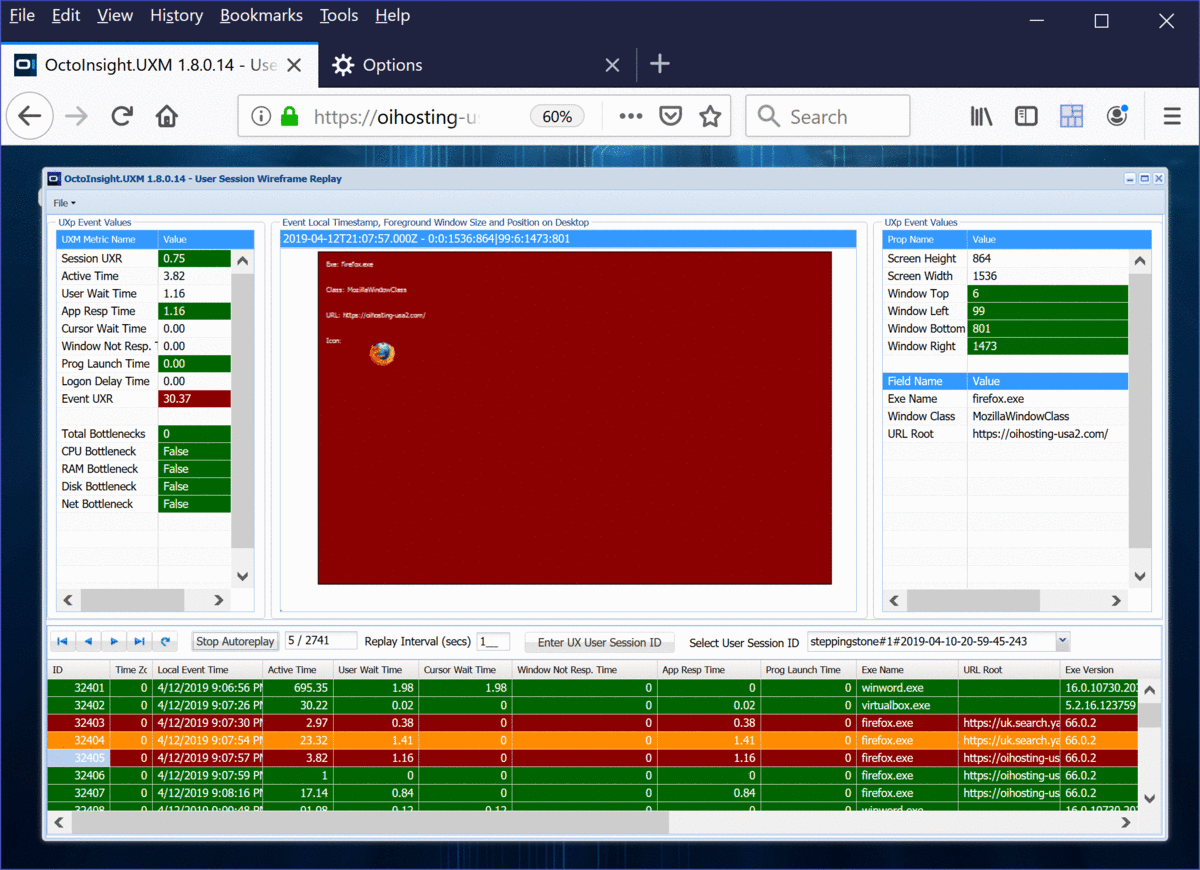Image resolution: width=1200 pixels, height=870 pixels.
Task: Toggle the Firefox sidebar view
Action: click(x=1026, y=117)
